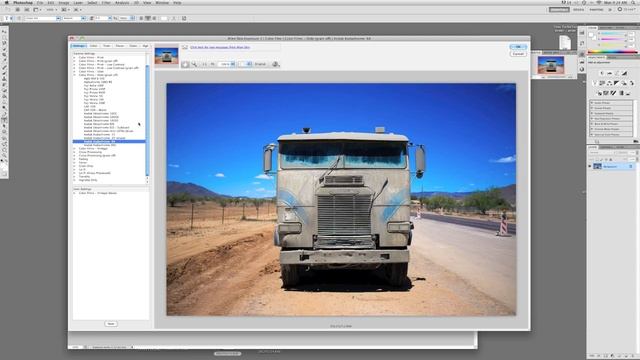Add a Levels adjustment
The height and width of the screenshot is (360, 640).
coord(609,73)
